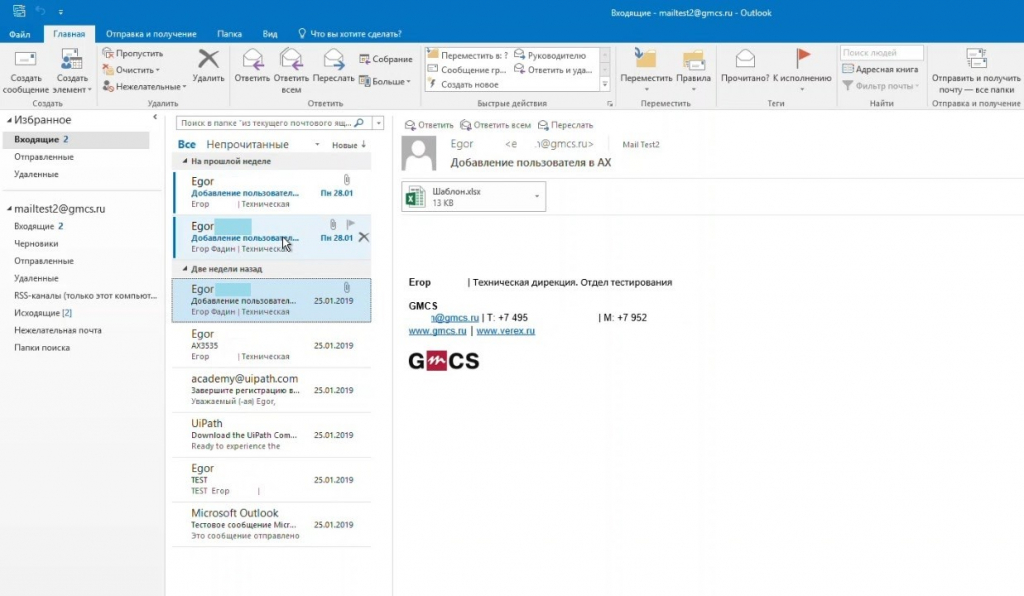The height and width of the screenshot is (596, 1024).
Task: Open Адресная книга
Action: coord(880,69)
